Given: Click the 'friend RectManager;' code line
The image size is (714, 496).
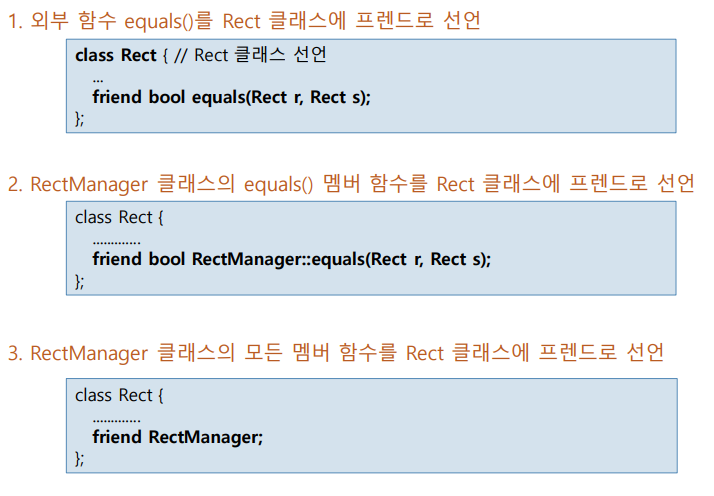Looking at the screenshot, I should [x=177, y=437].
